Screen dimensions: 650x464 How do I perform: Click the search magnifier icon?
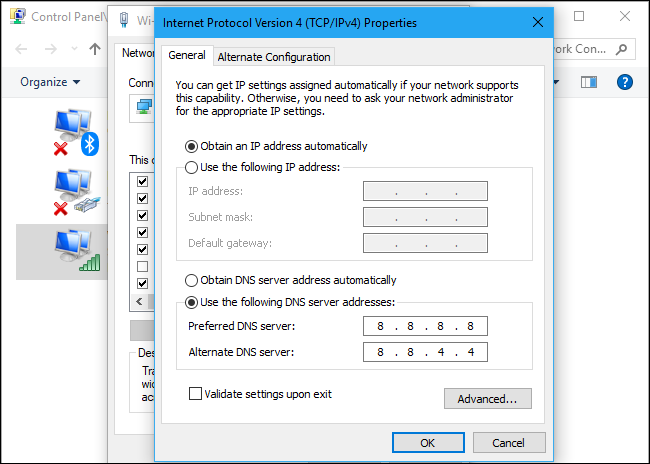(622, 49)
